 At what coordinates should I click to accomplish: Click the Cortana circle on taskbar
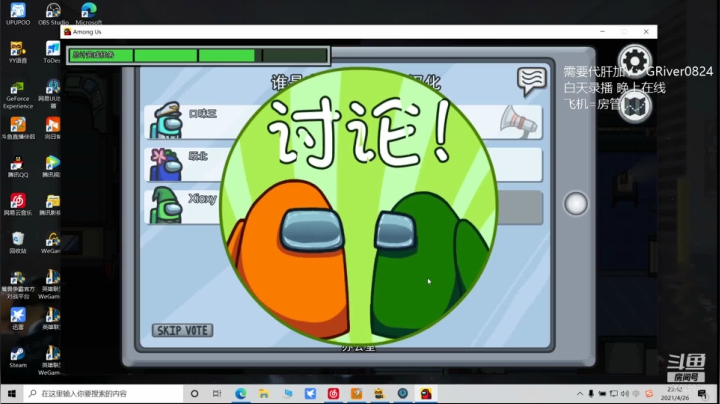[194, 394]
